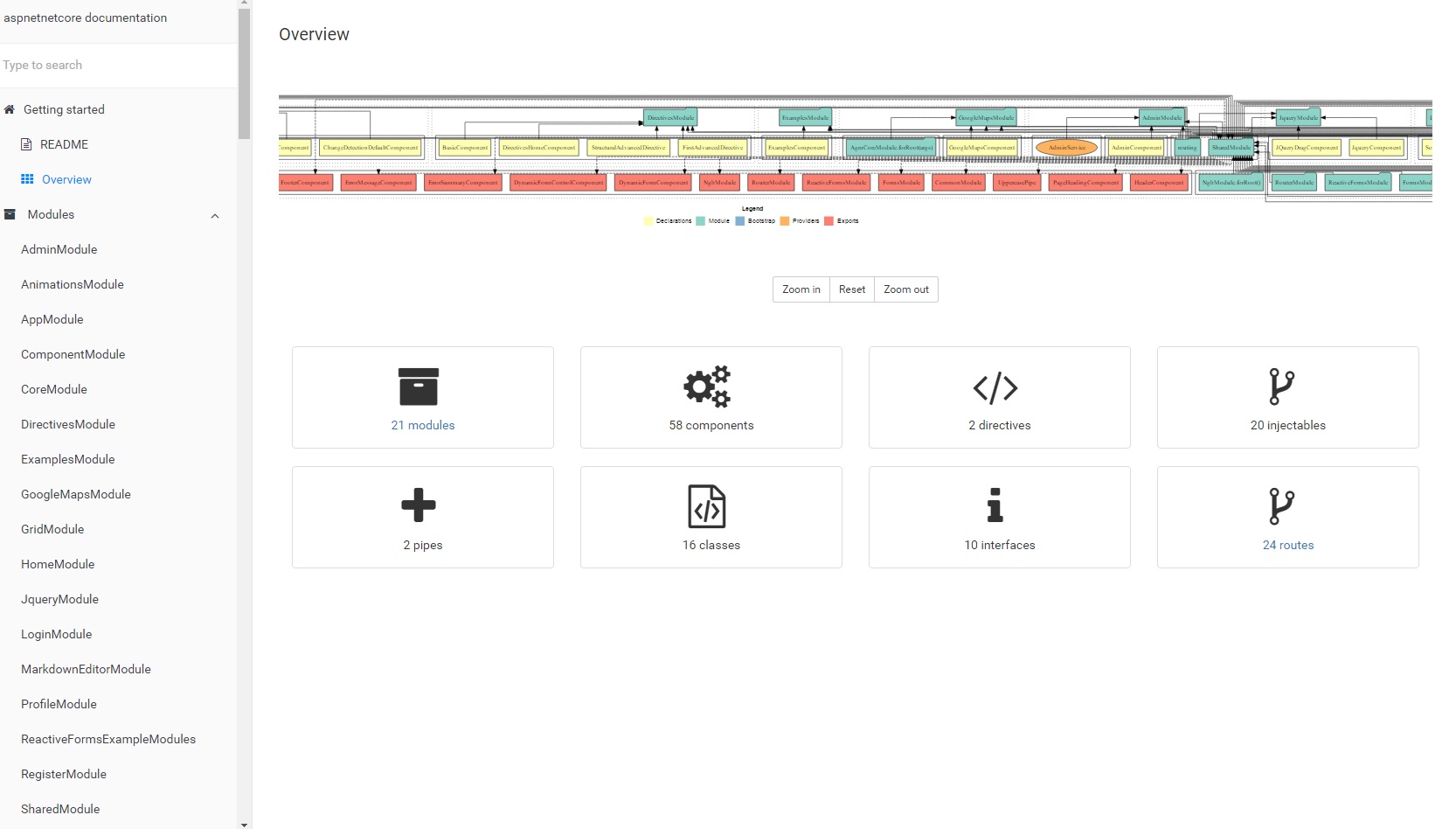Open CoreModule in the sidebar
This screenshot has width=1456, height=829.
pos(54,389)
